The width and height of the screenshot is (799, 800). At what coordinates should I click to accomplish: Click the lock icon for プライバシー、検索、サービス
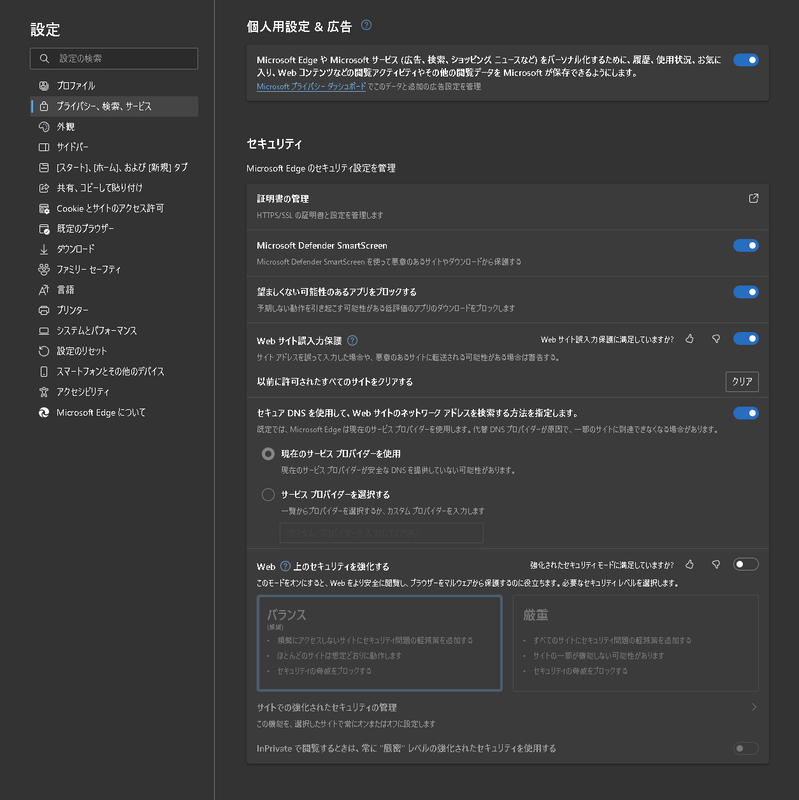tap(44, 106)
